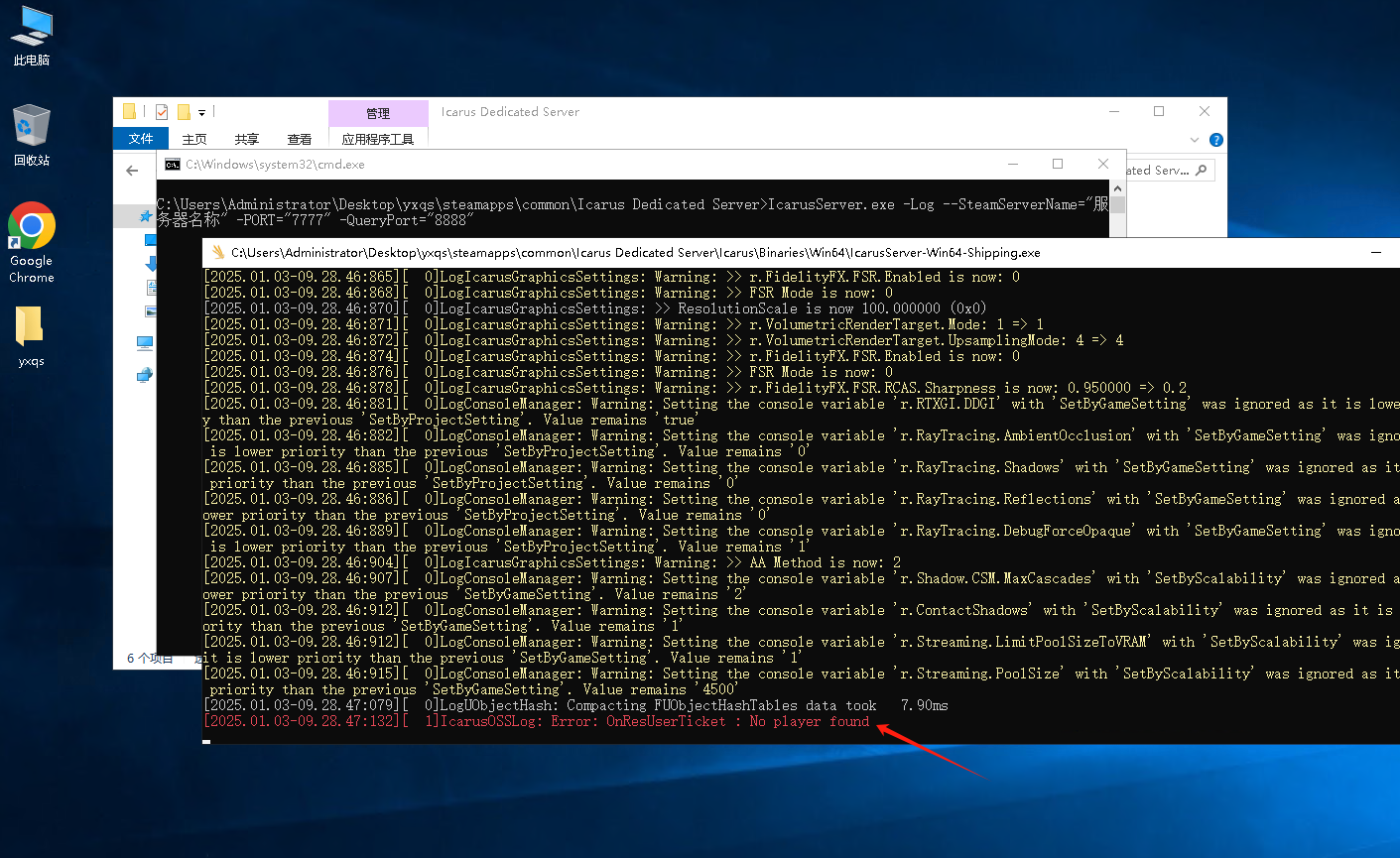
Task: Click the Explorer search box
Action: tap(1170, 171)
